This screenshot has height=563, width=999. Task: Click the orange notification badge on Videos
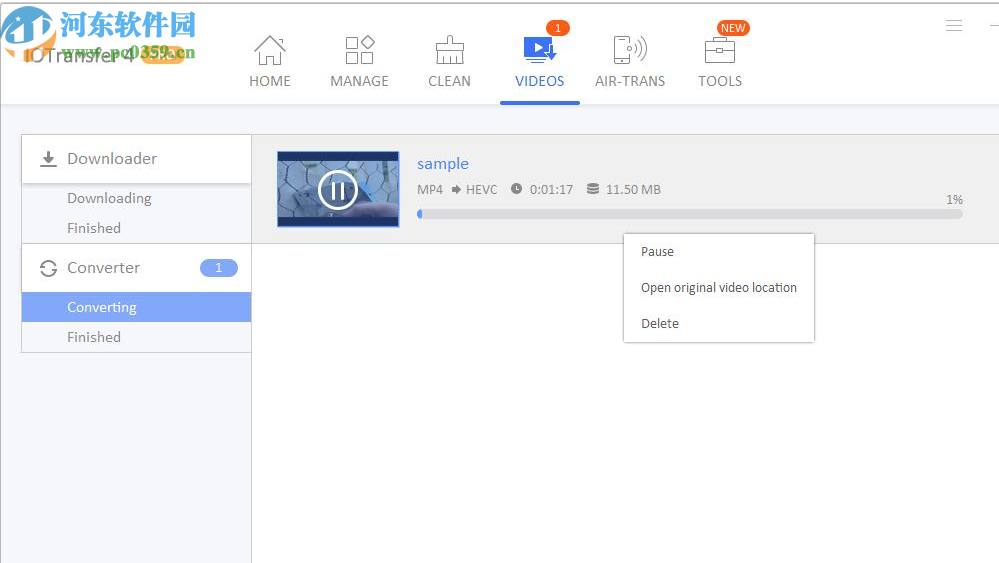[557, 28]
